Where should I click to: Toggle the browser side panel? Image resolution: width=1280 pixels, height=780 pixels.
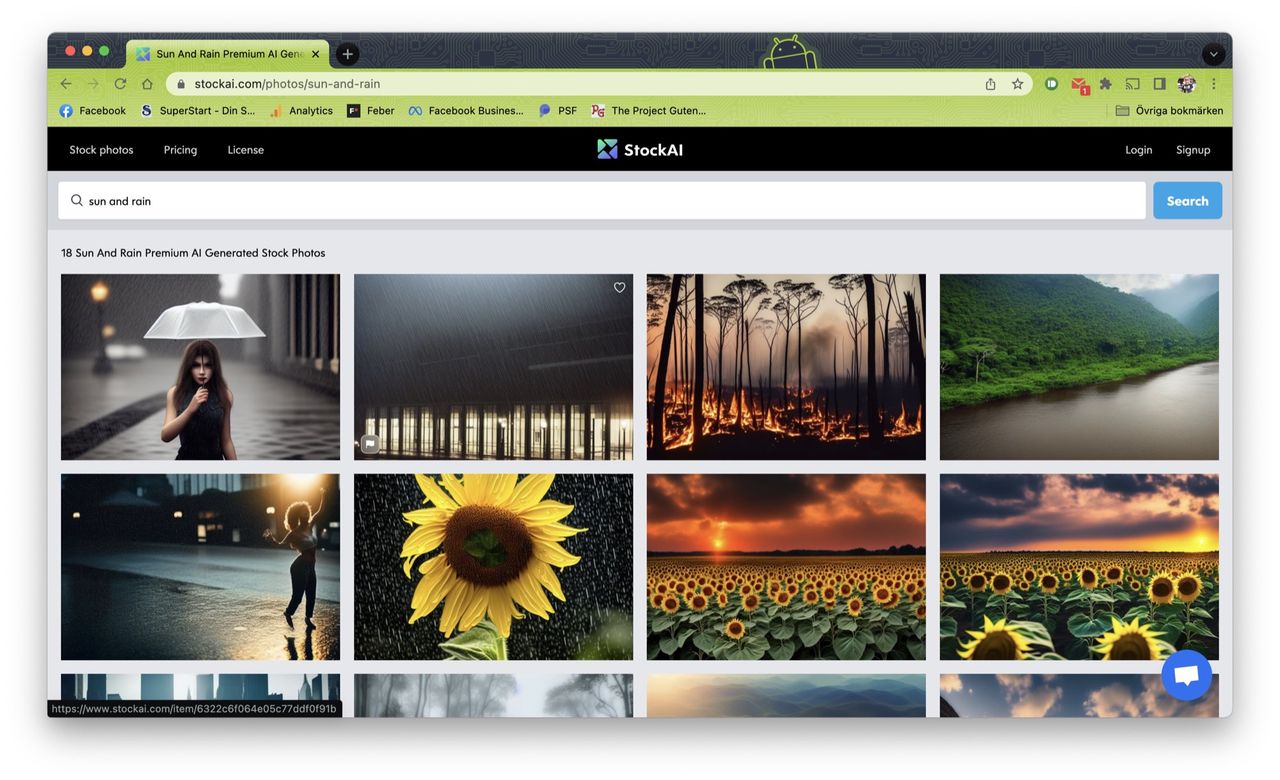[1159, 84]
